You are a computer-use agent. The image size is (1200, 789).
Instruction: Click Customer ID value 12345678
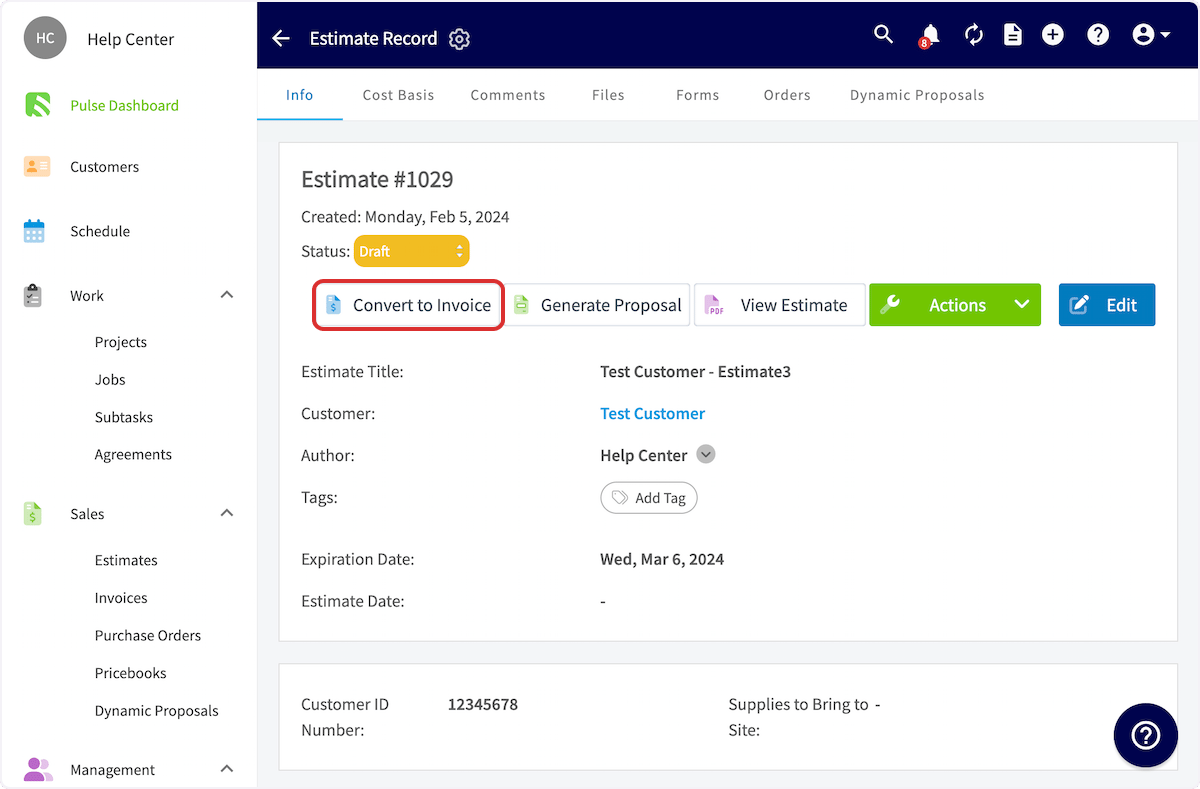(x=483, y=704)
